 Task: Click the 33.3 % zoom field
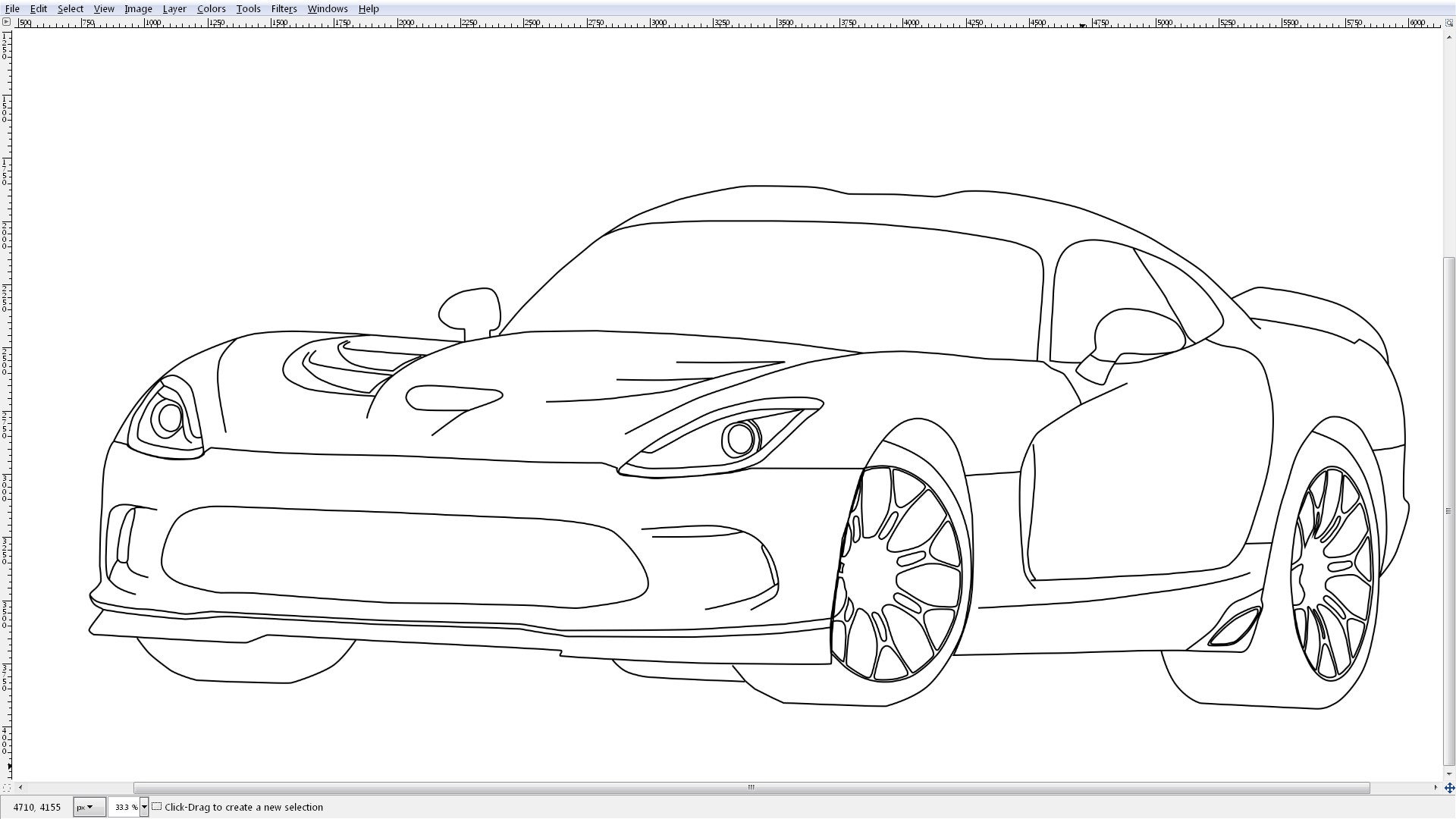click(x=124, y=807)
